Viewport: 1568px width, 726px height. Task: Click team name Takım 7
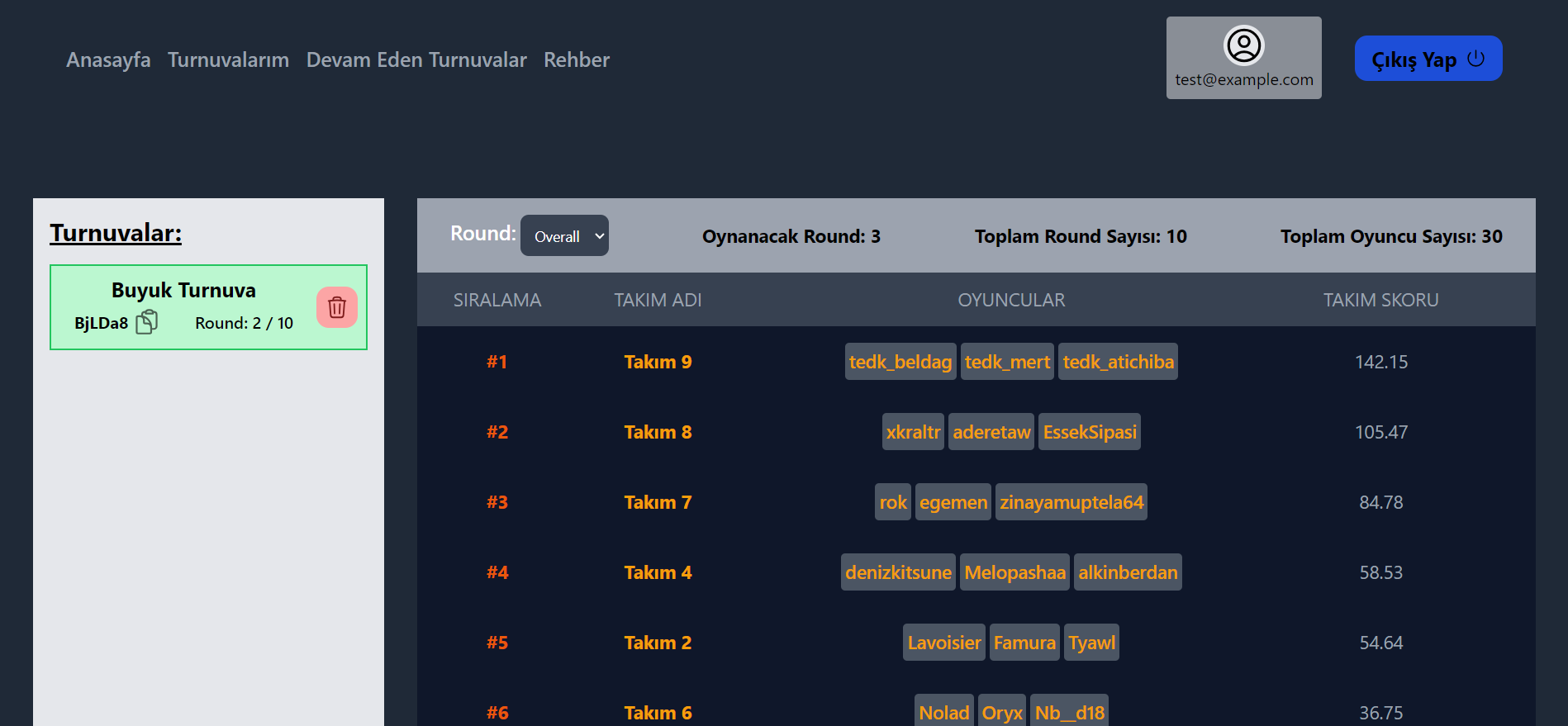point(658,502)
